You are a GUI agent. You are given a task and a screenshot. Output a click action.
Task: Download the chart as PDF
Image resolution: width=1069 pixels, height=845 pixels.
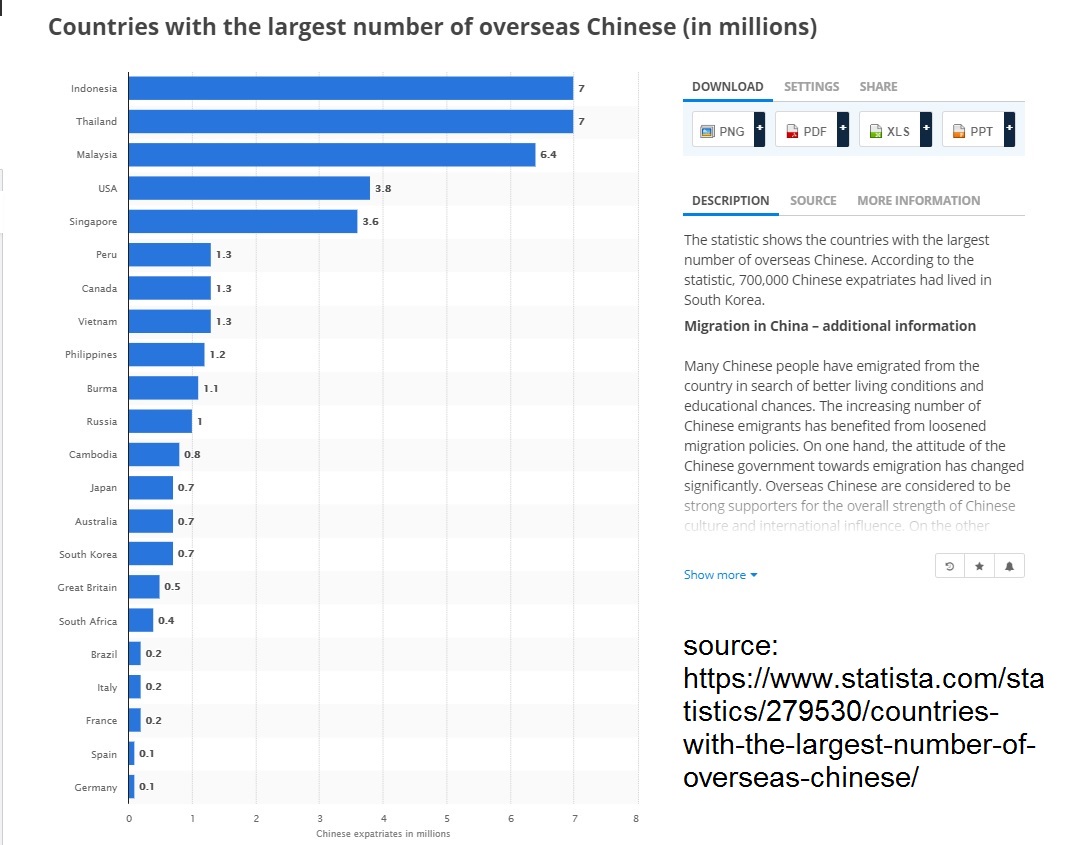click(x=806, y=131)
